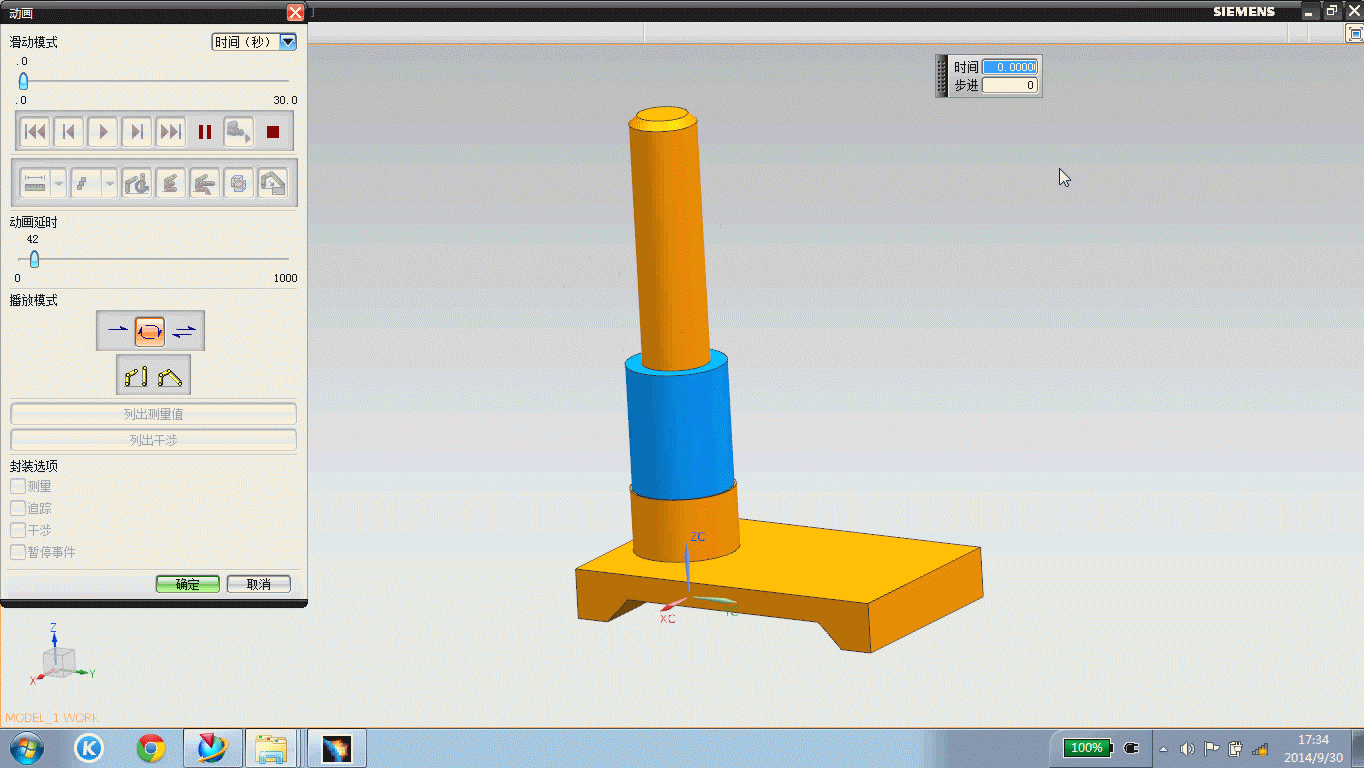Viewport: 1366px width, 768px height.
Task: Open the dark flame app on taskbar
Action: pyautogui.click(x=337, y=748)
